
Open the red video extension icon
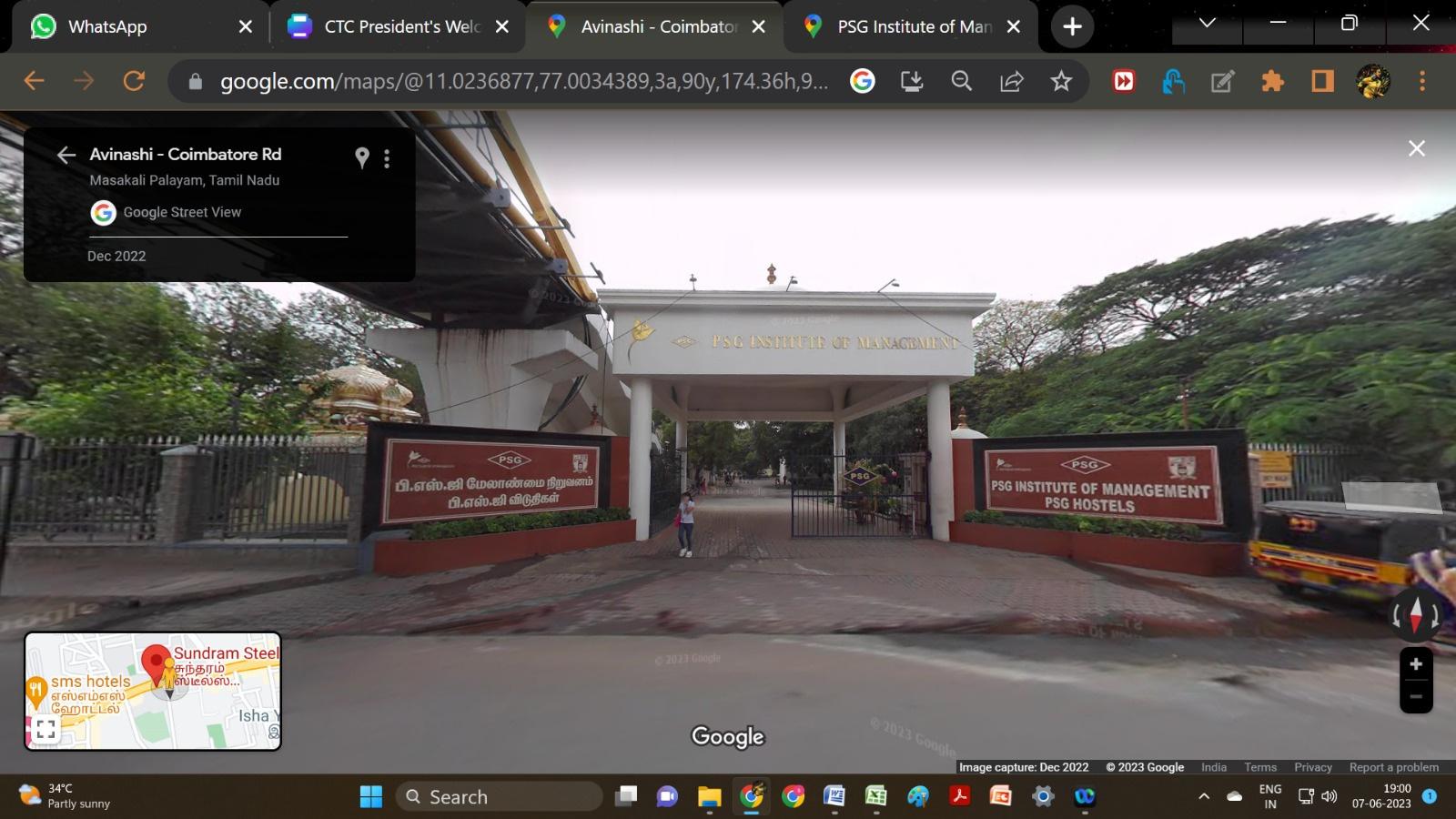pyautogui.click(x=1124, y=81)
